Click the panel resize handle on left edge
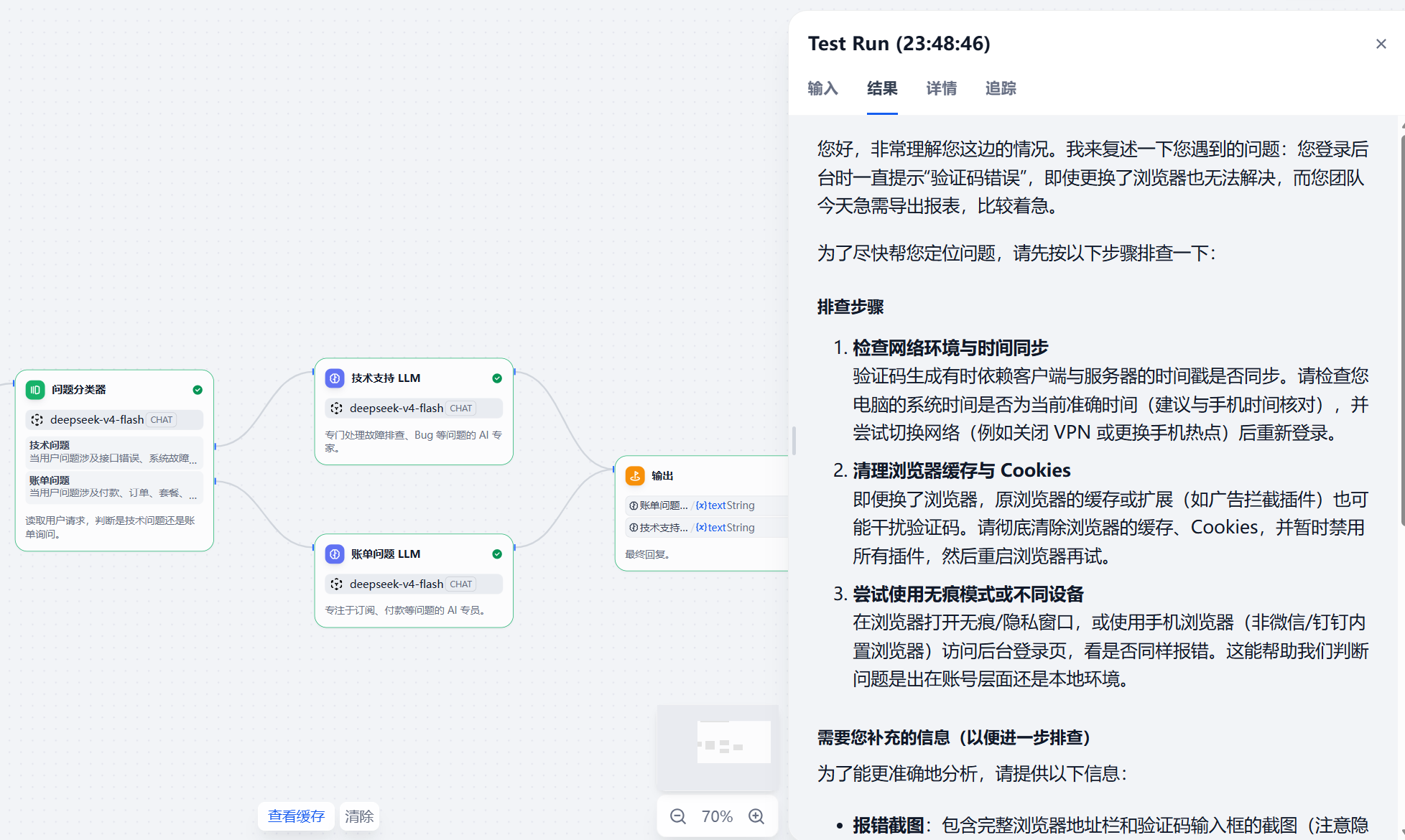The height and width of the screenshot is (840, 1405). [x=794, y=440]
